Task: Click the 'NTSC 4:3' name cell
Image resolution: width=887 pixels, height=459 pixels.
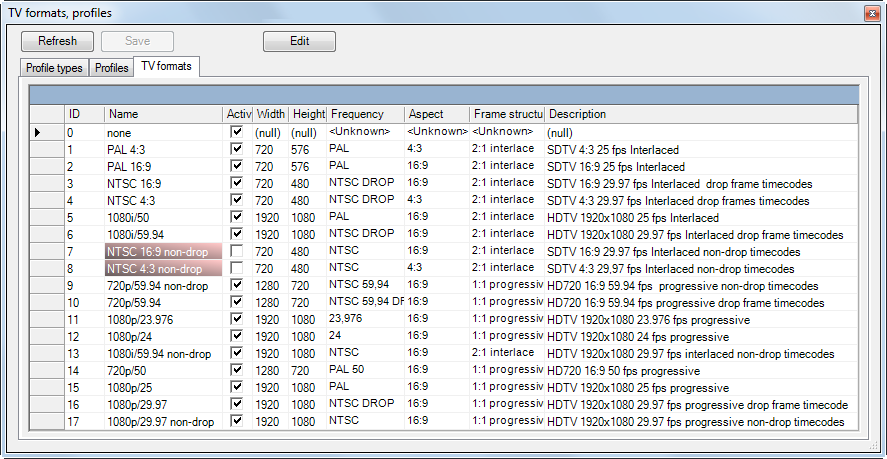Action: click(x=164, y=201)
